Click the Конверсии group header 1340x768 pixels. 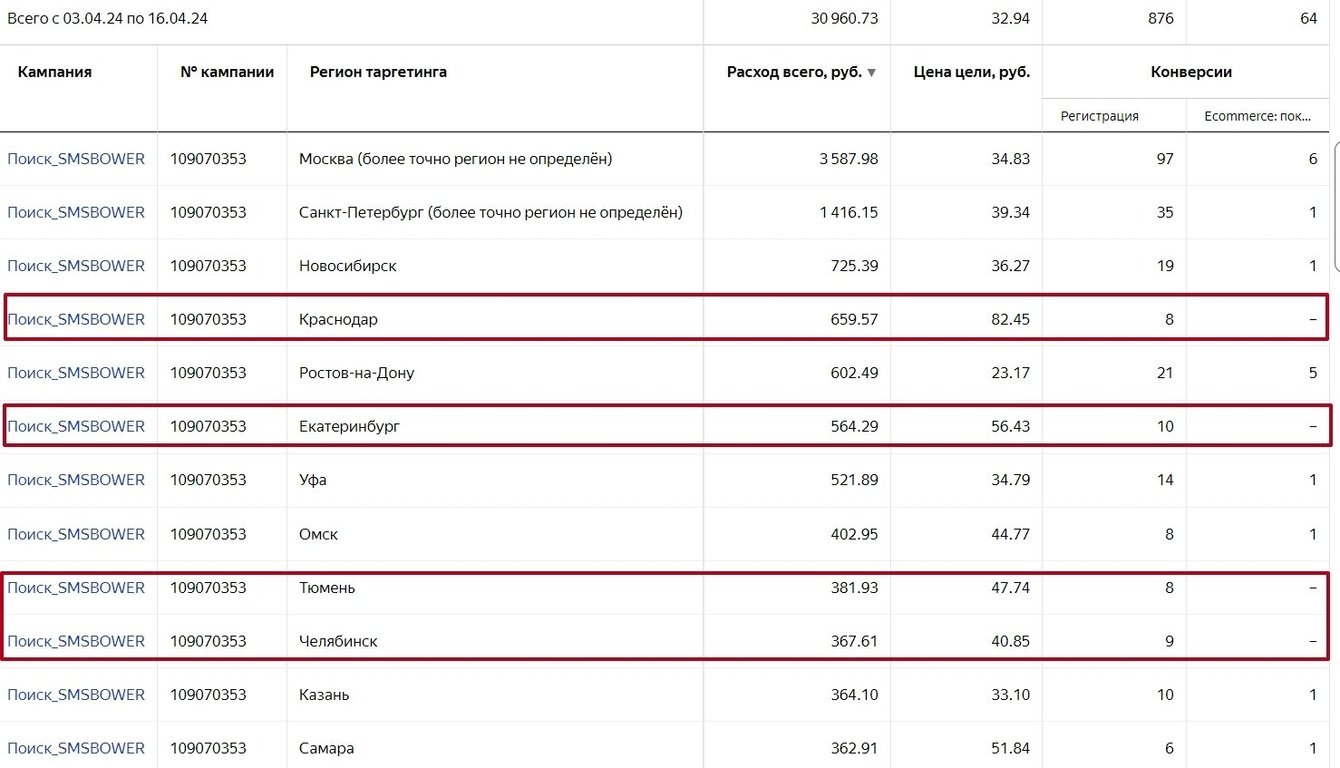pyautogui.click(x=1191, y=72)
